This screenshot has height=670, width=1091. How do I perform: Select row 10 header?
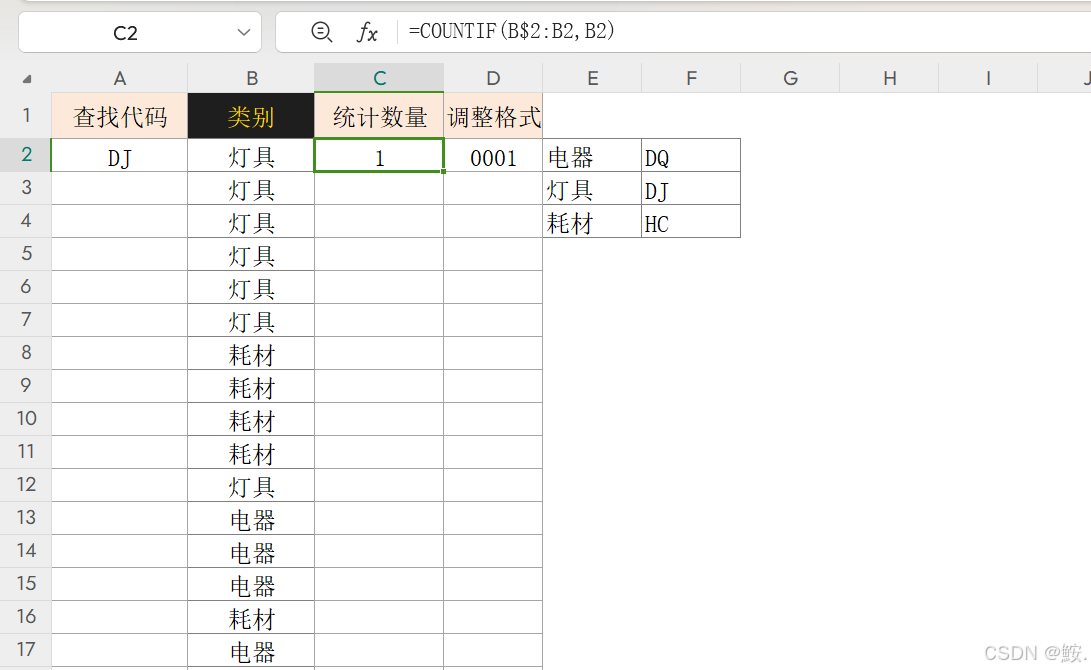coord(26,419)
